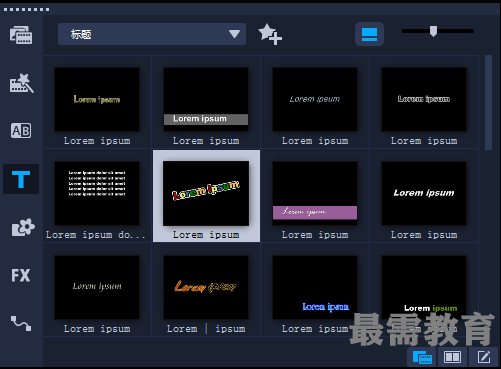Open the AB Transitions category

21,131
